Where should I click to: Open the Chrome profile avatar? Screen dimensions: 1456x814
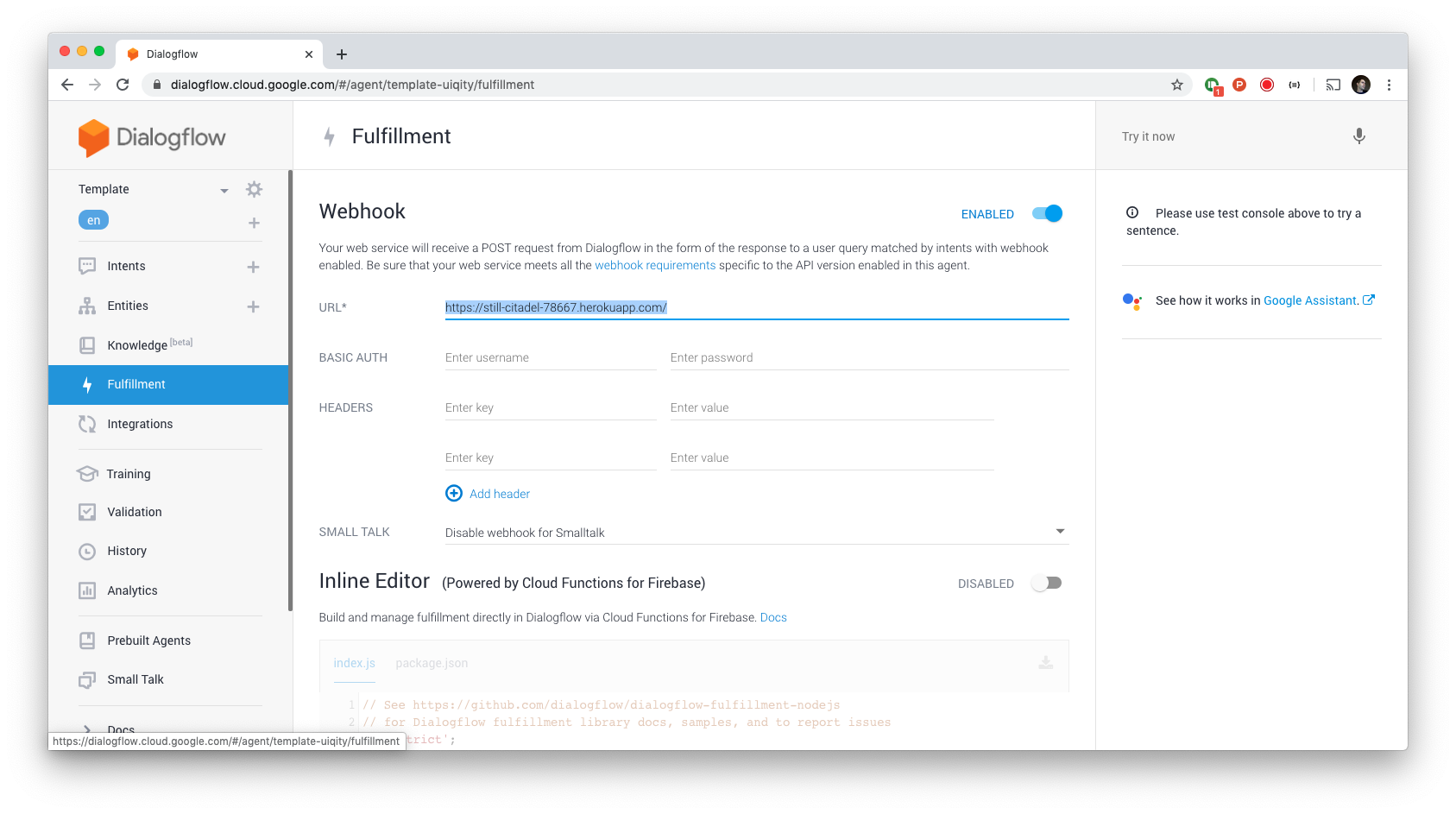1361,85
